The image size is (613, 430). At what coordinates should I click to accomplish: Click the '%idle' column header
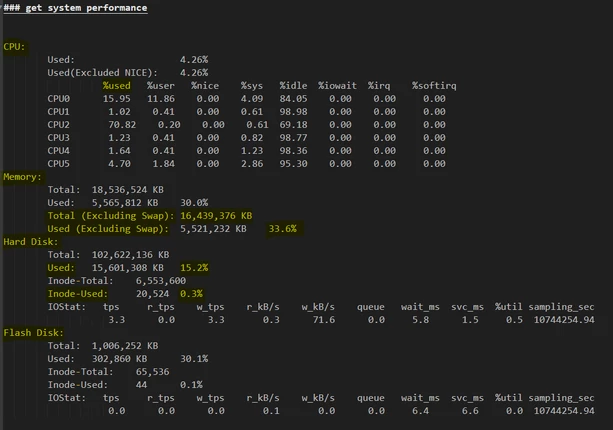[293, 86]
